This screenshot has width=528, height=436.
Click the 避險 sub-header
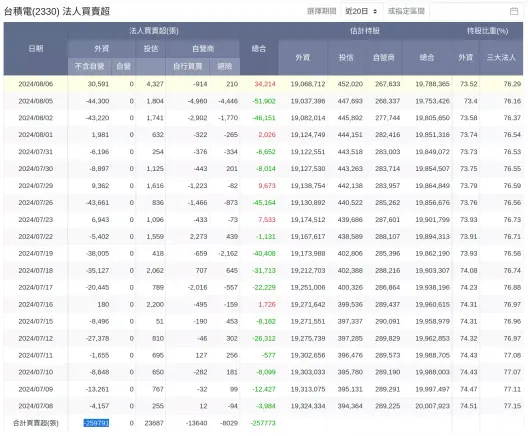(225, 66)
